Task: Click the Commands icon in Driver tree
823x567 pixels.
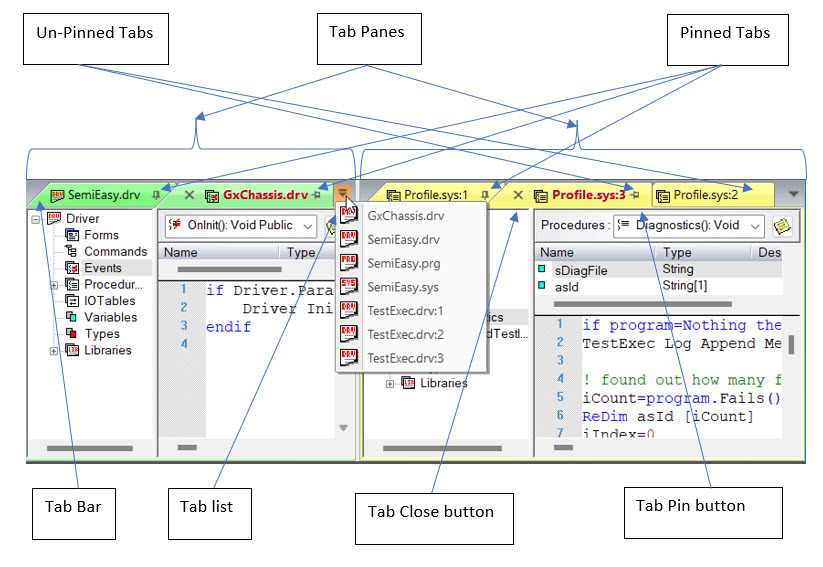Action: 71,252
